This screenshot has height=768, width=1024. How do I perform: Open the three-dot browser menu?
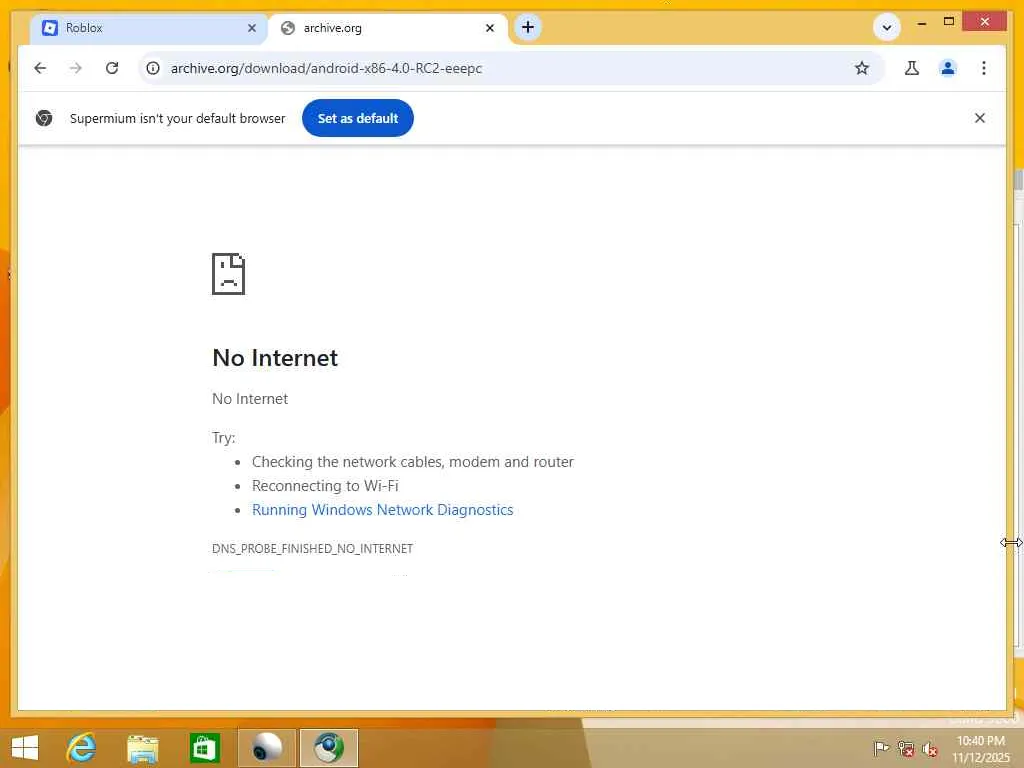pyautogui.click(x=984, y=68)
